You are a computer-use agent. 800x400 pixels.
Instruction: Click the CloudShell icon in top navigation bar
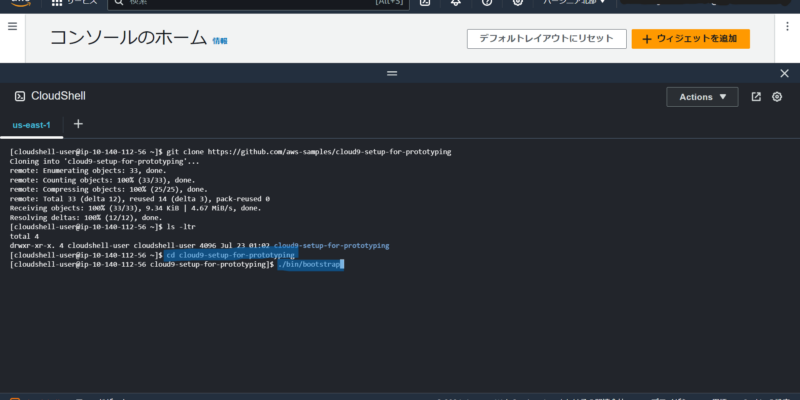[426, 3]
